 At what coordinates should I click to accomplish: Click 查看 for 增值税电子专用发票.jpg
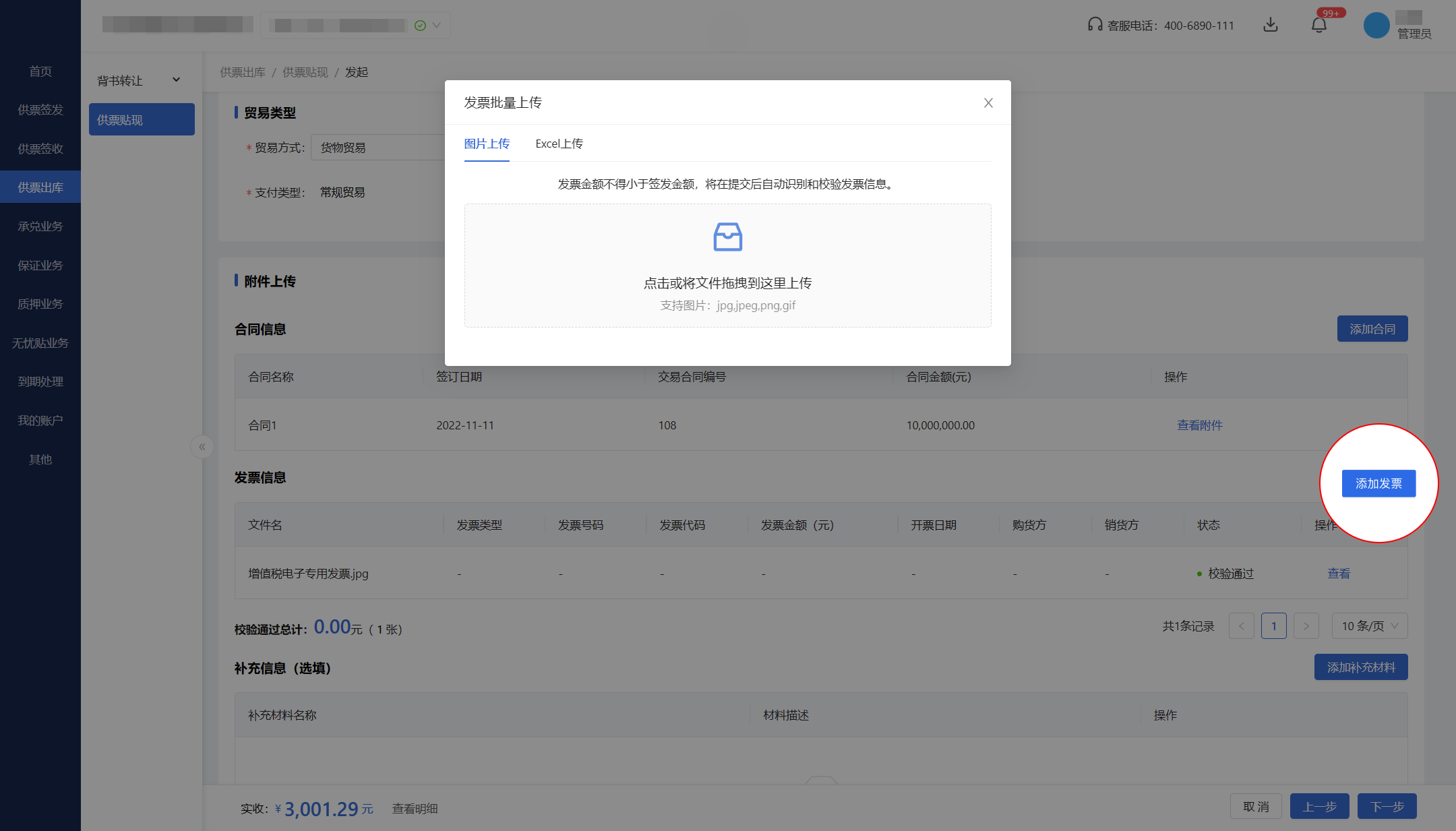(x=1339, y=574)
